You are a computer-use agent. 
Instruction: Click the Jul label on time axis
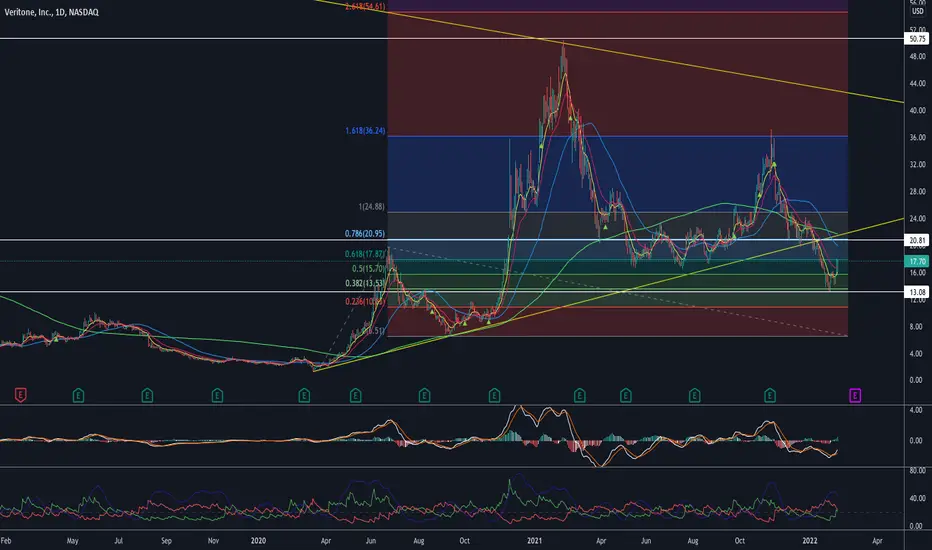click(118, 540)
